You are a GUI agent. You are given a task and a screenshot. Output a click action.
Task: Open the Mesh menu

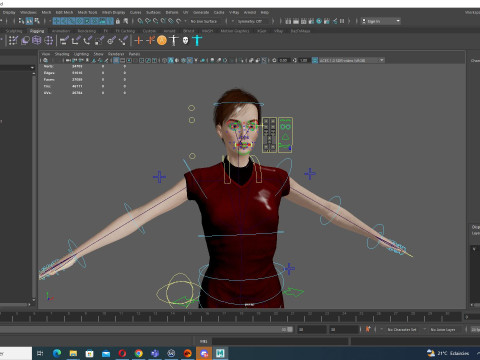(46, 12)
